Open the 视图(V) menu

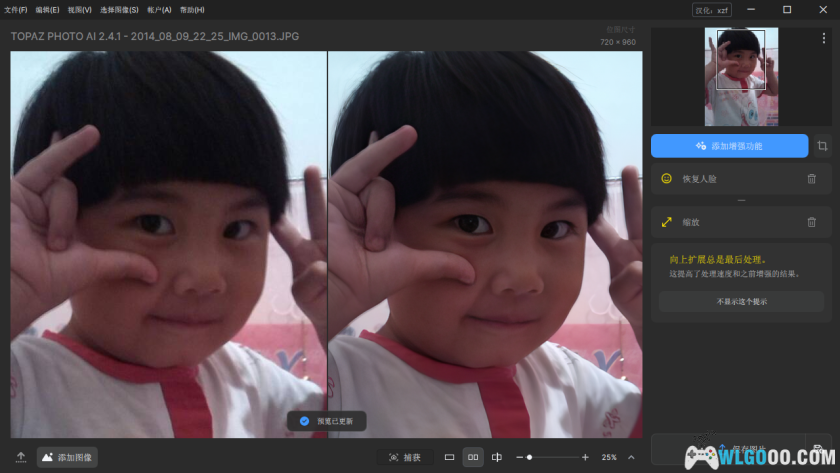79,10
